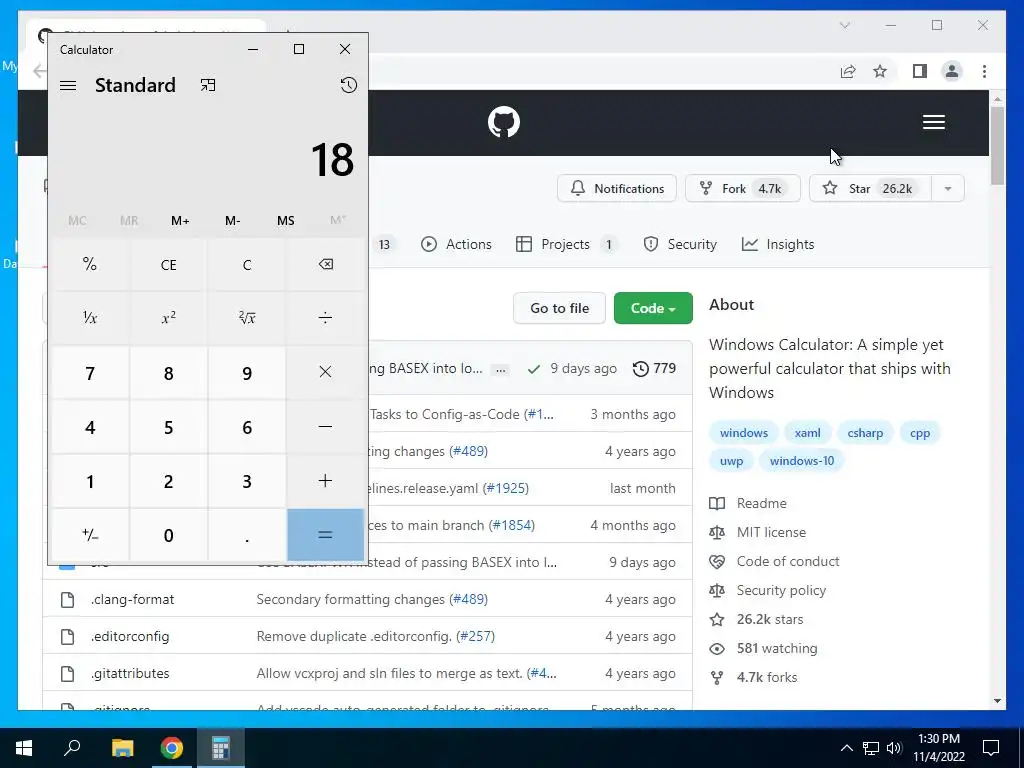Click the backspace key in Calculator
The height and width of the screenshot is (768, 1024).
tap(325, 264)
